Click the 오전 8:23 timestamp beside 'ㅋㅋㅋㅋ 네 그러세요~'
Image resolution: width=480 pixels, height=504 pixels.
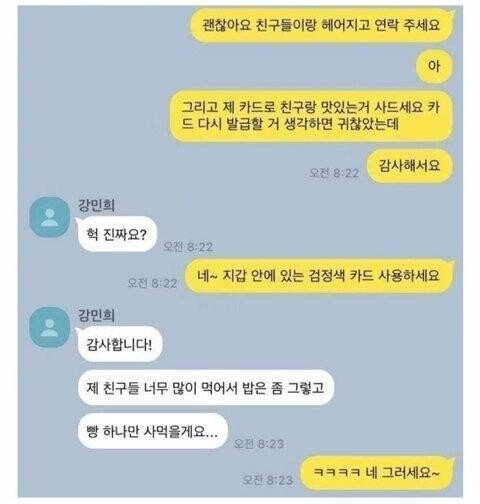pyautogui.click(x=268, y=480)
